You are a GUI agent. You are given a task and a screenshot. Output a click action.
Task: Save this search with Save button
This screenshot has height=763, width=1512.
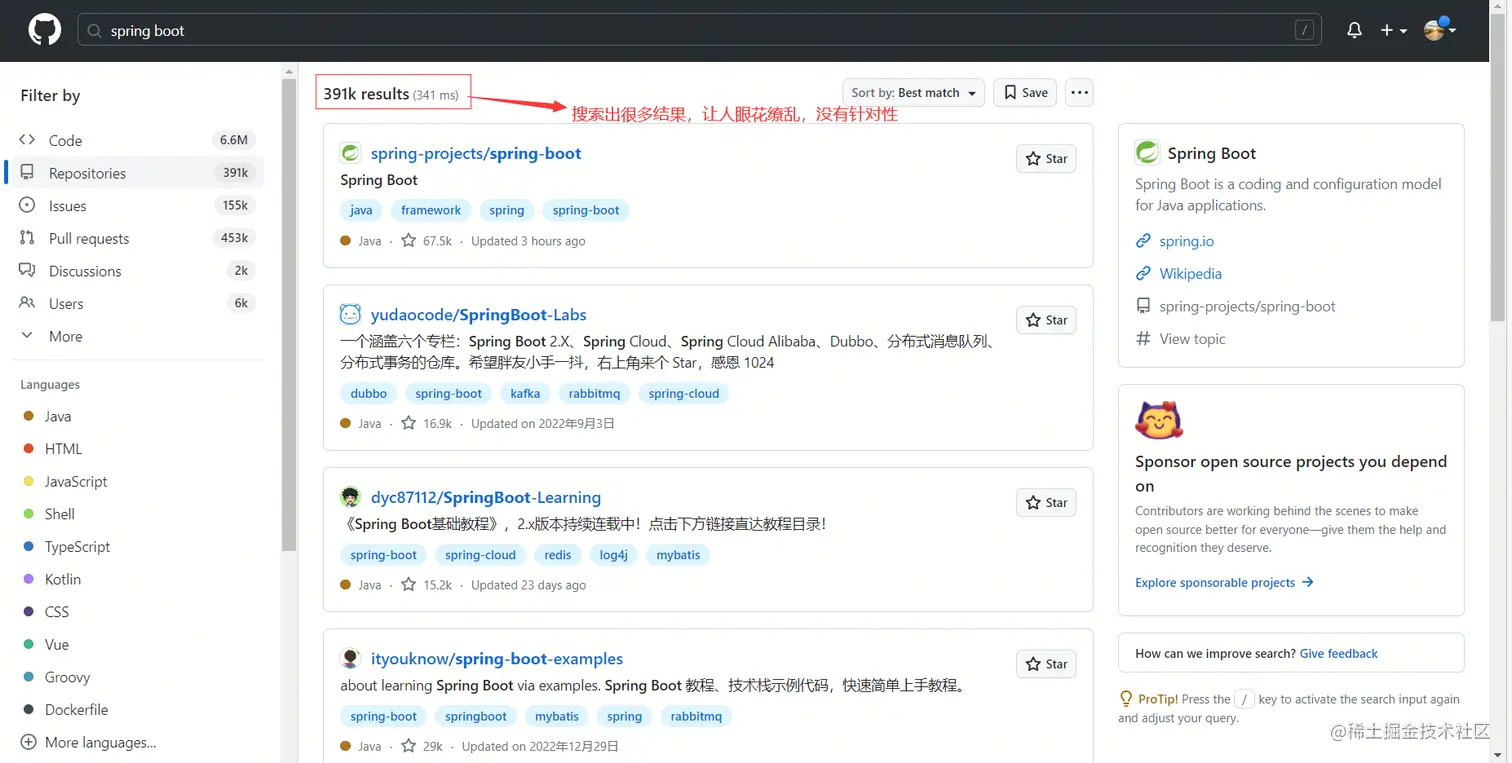click(x=1025, y=92)
